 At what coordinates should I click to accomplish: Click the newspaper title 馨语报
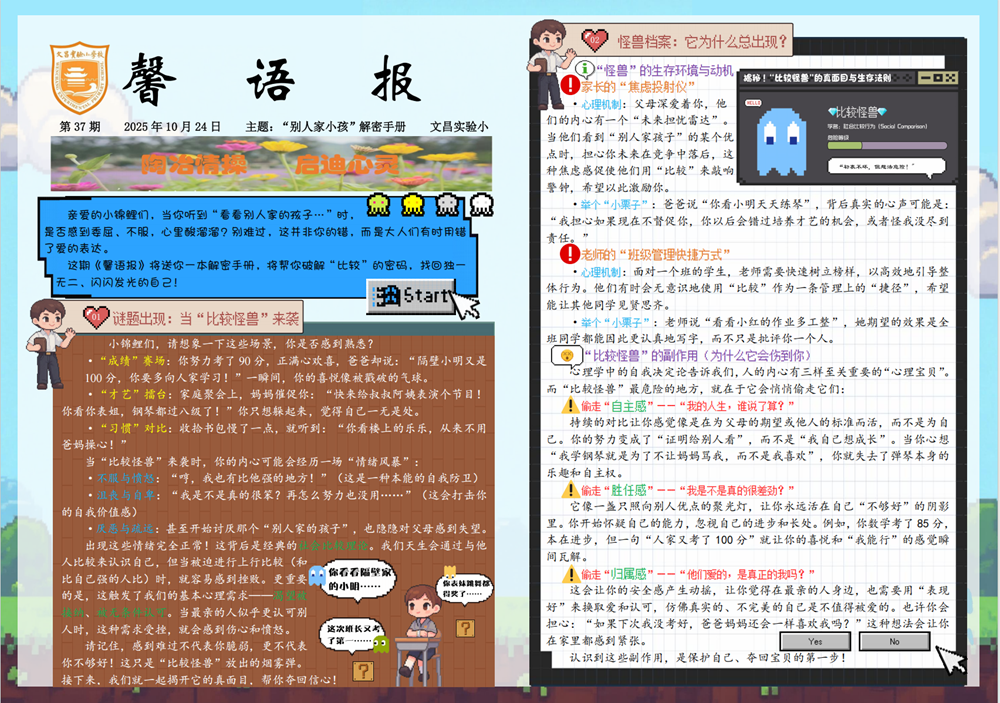point(272,80)
